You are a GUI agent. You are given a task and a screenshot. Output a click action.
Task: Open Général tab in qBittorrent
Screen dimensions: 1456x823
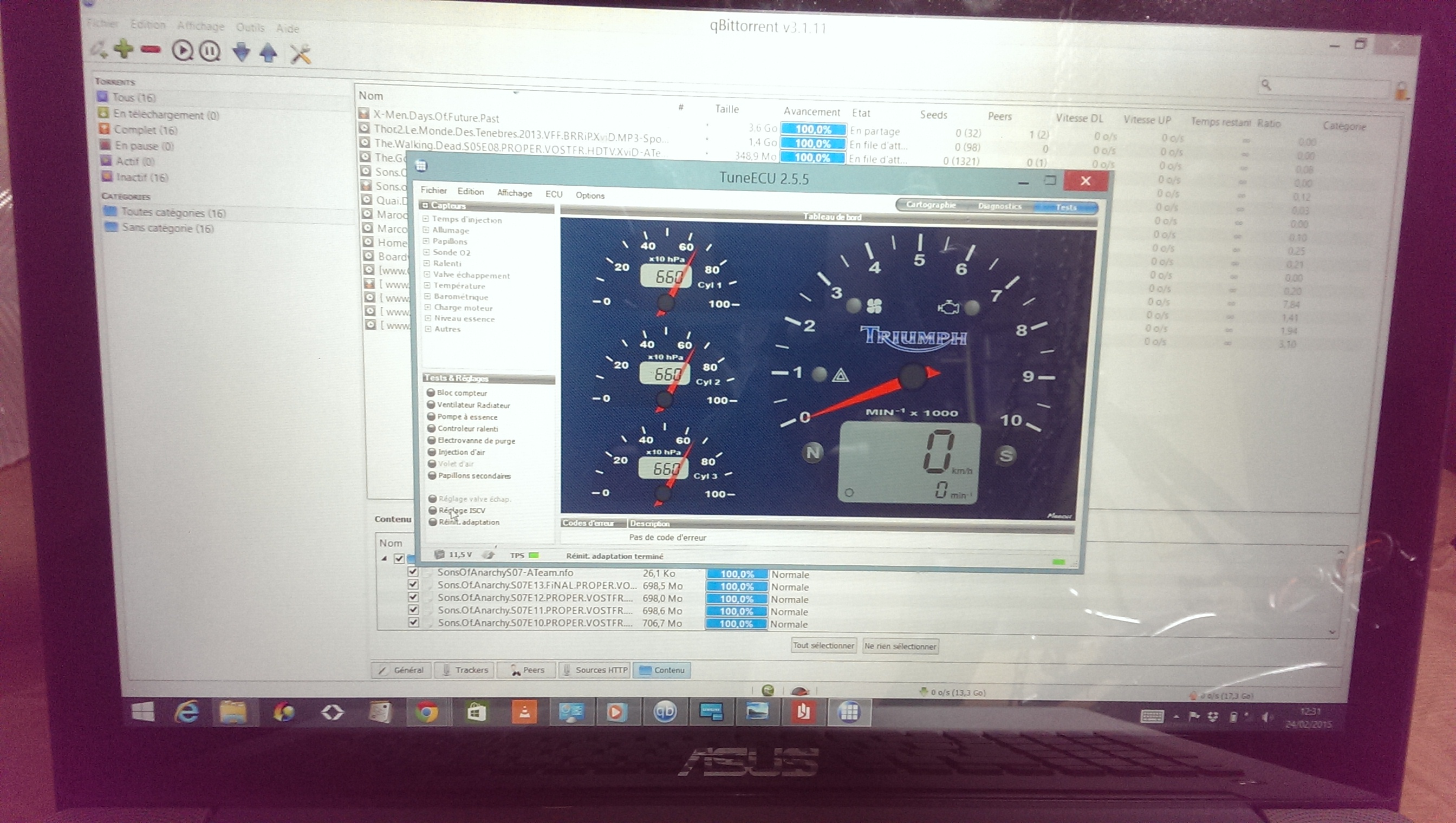401,670
